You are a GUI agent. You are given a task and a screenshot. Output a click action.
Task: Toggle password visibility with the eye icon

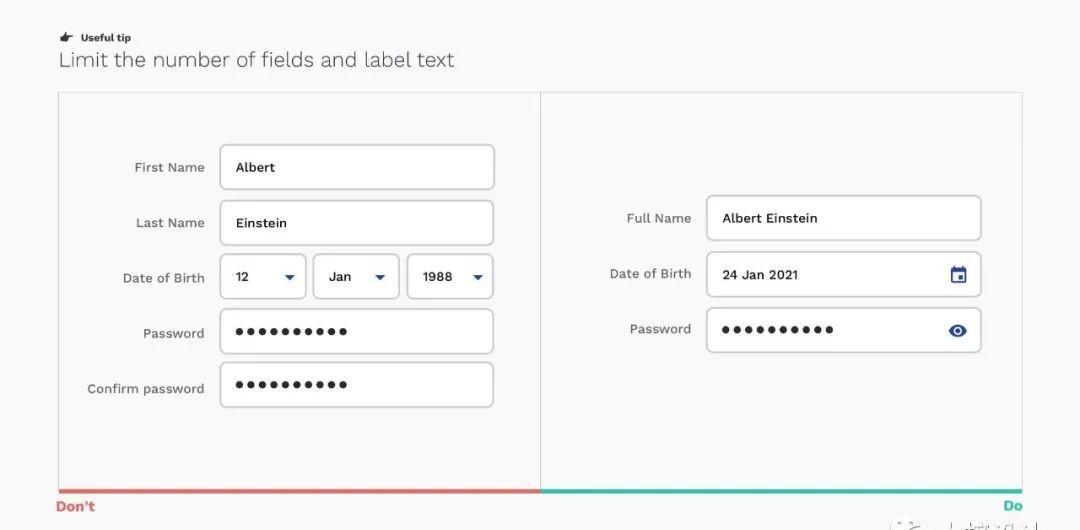(957, 331)
